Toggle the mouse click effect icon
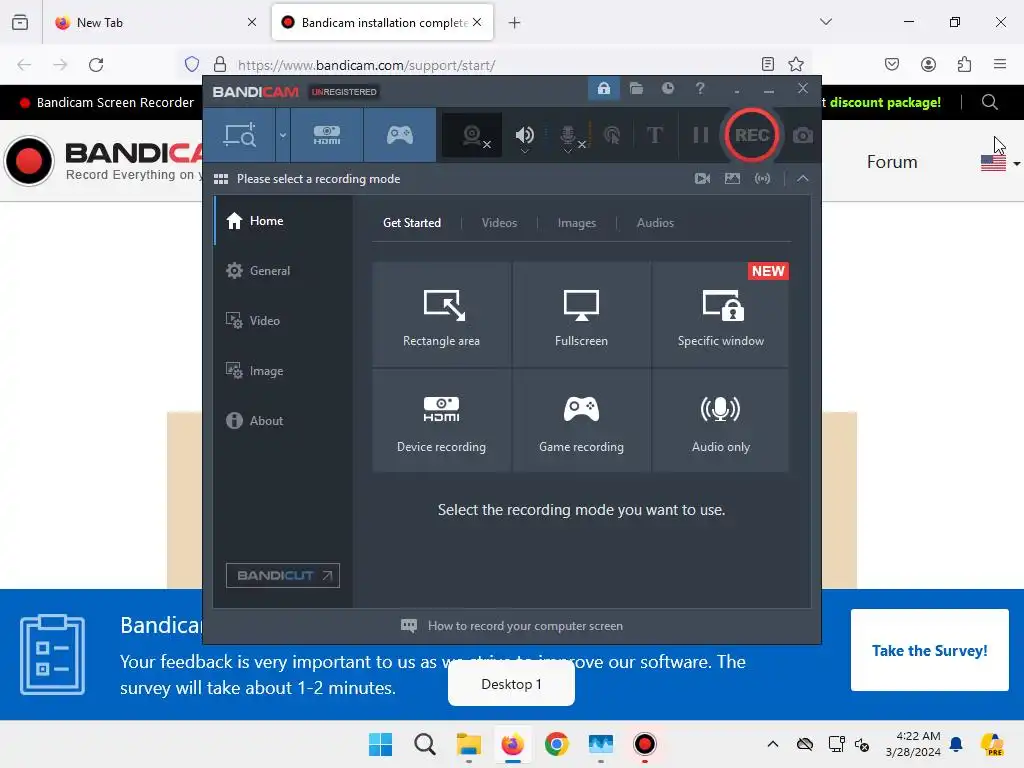Image resolution: width=1024 pixels, height=768 pixels. (x=612, y=135)
